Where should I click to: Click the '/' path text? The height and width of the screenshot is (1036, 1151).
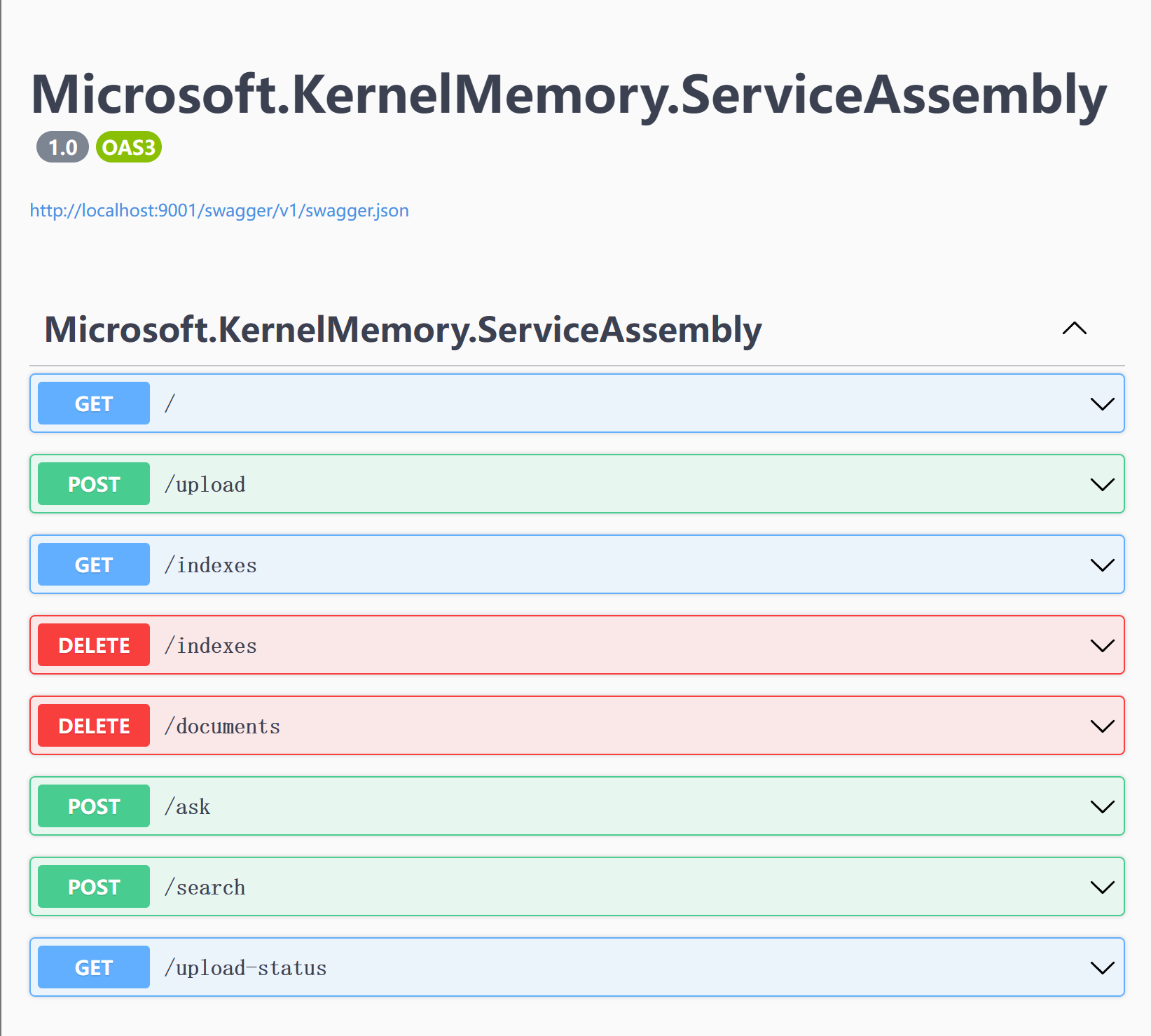tap(170, 403)
